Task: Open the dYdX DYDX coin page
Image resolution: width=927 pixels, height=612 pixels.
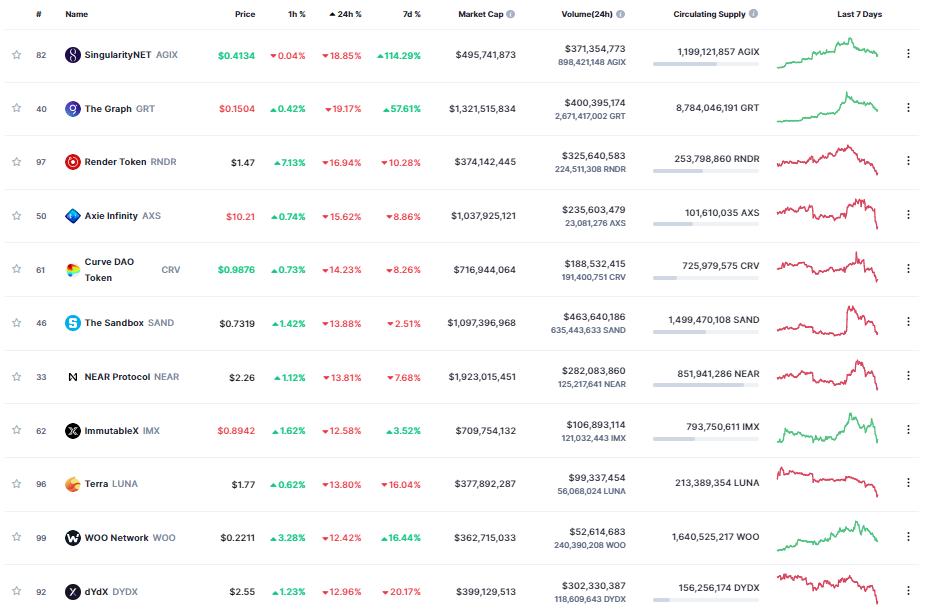Action: pos(111,592)
